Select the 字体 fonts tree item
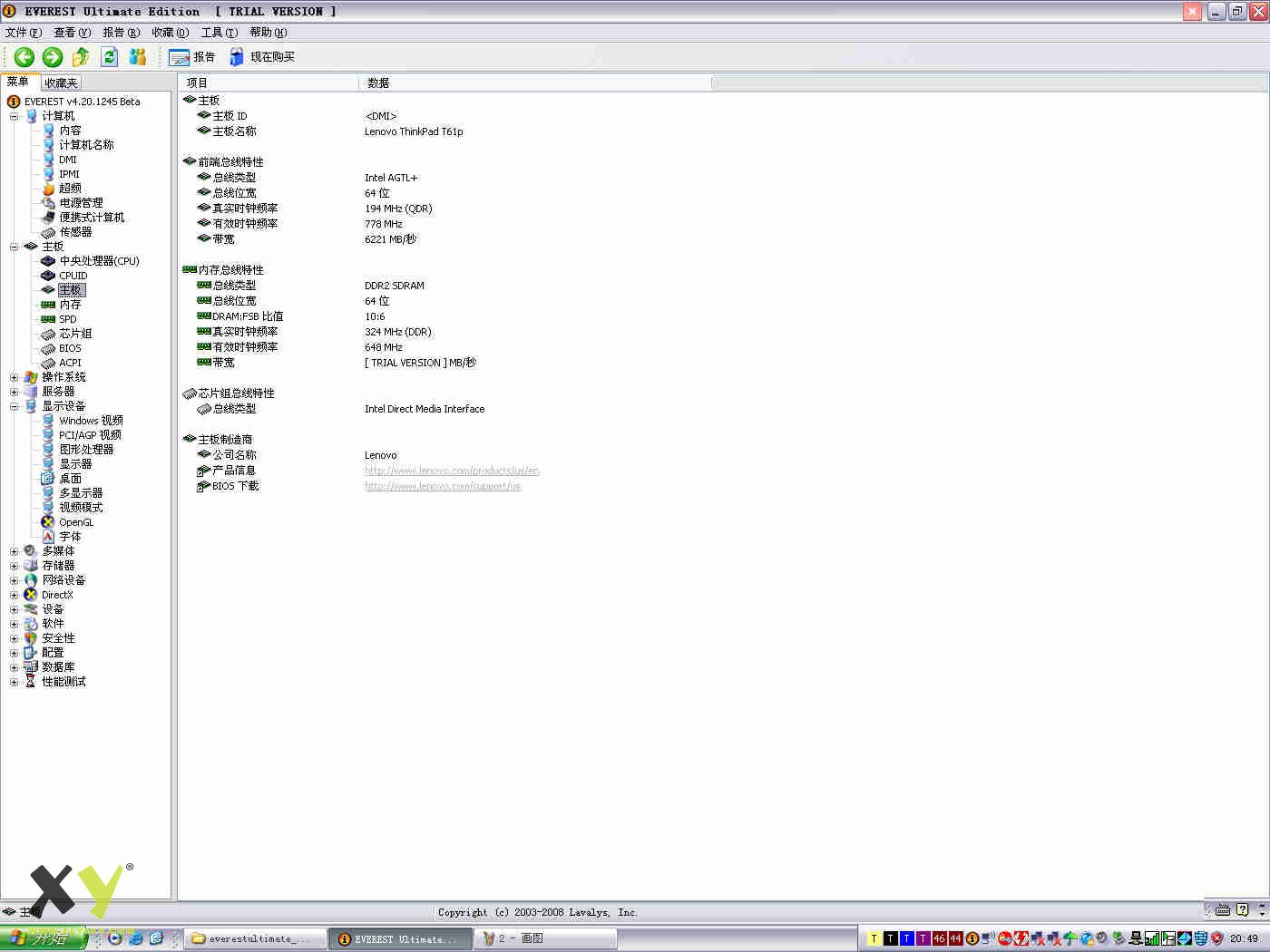This screenshot has height=952, width=1270. click(70, 537)
